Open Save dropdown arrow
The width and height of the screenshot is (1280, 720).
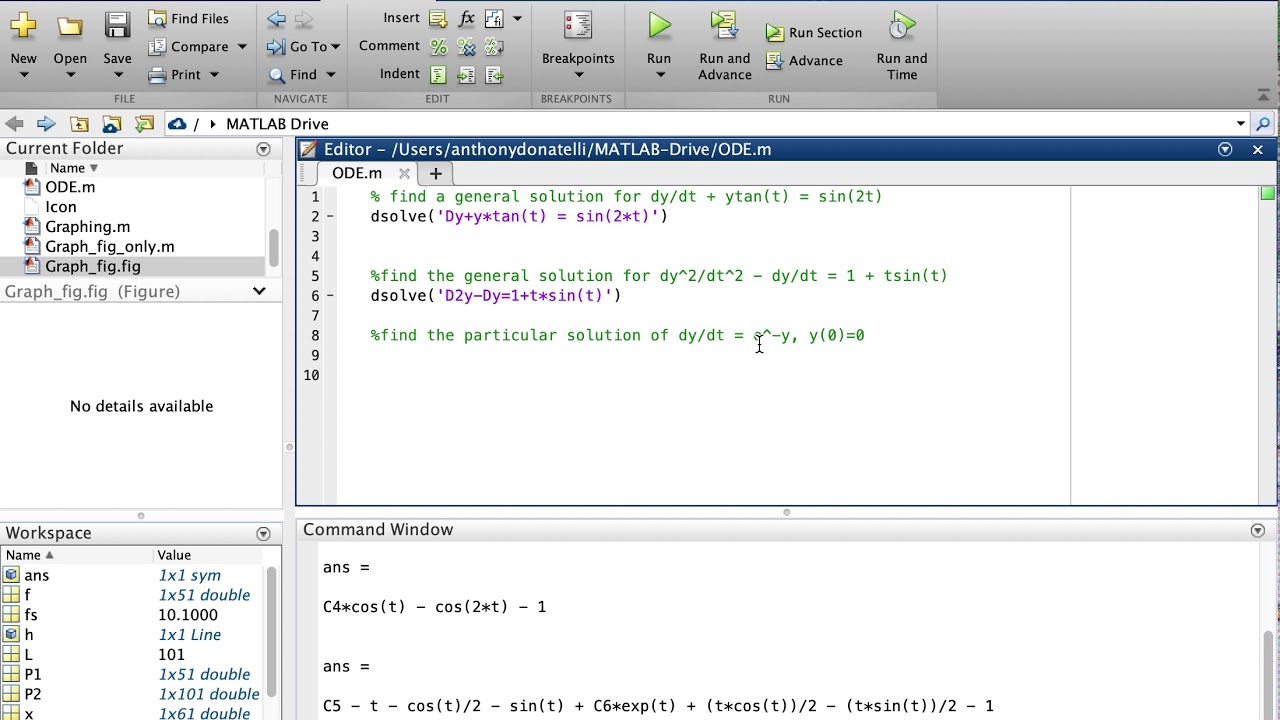(x=117, y=75)
